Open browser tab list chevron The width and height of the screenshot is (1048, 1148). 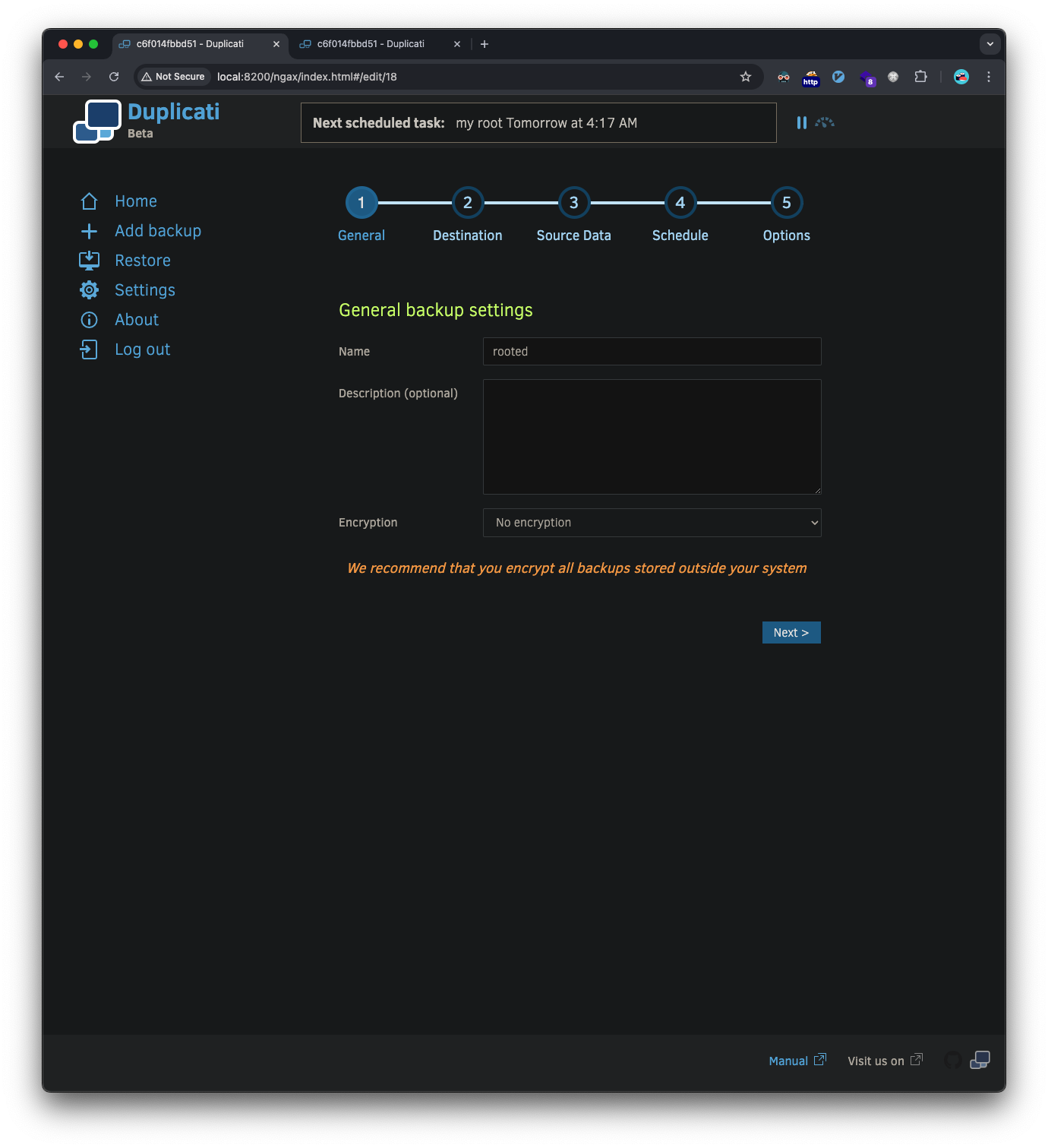pos(990,44)
